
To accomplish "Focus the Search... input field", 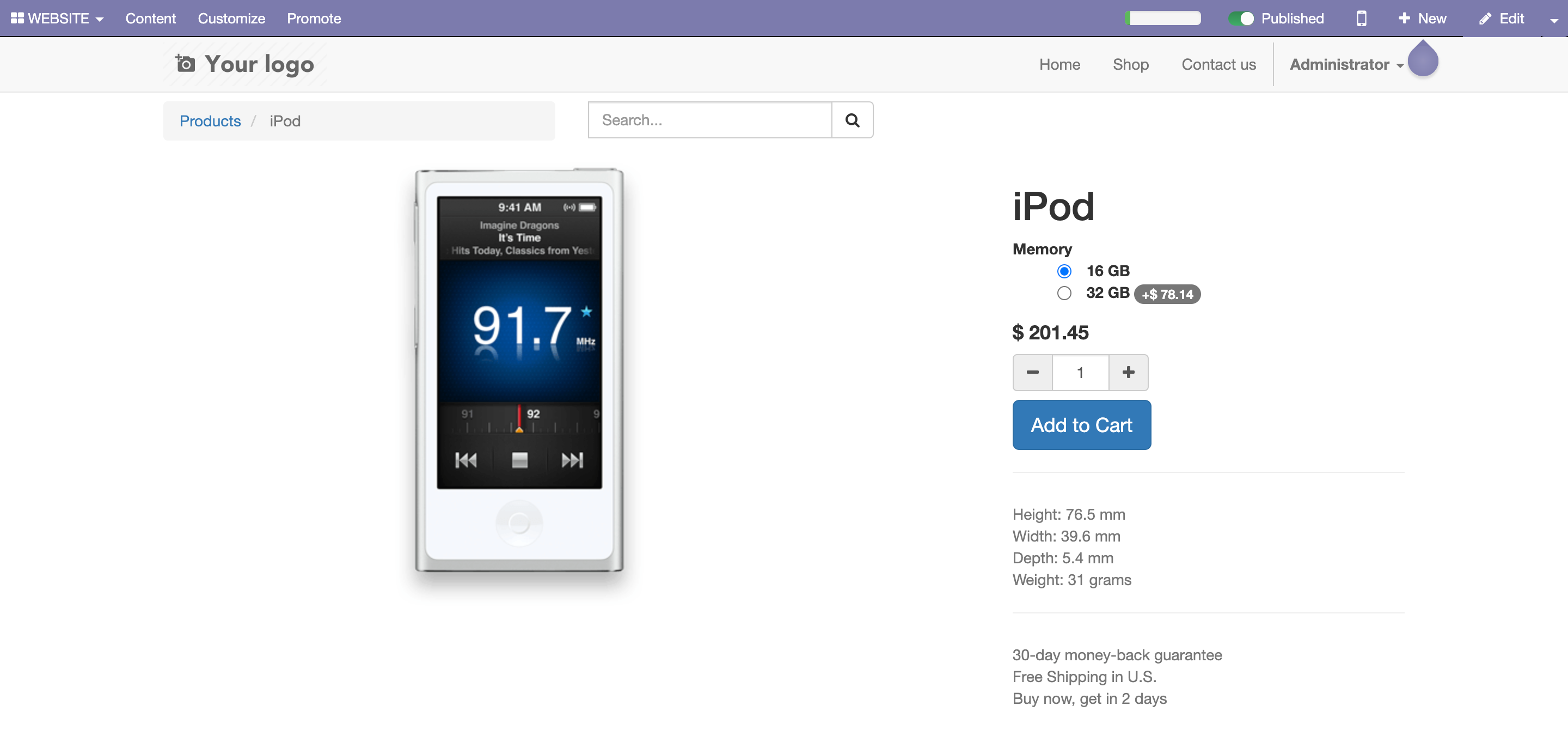I will 710,120.
